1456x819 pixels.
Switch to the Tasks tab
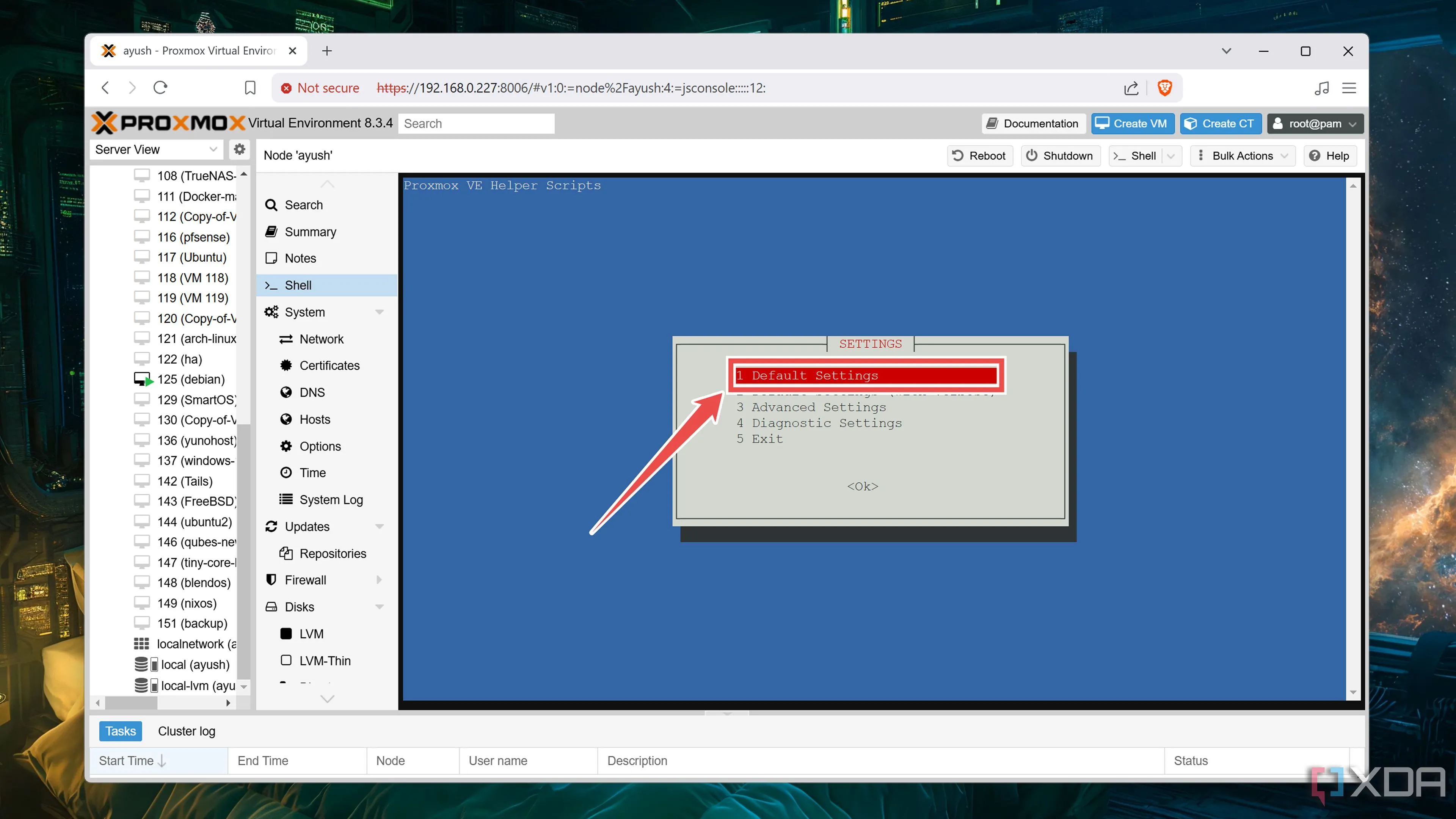(121, 731)
